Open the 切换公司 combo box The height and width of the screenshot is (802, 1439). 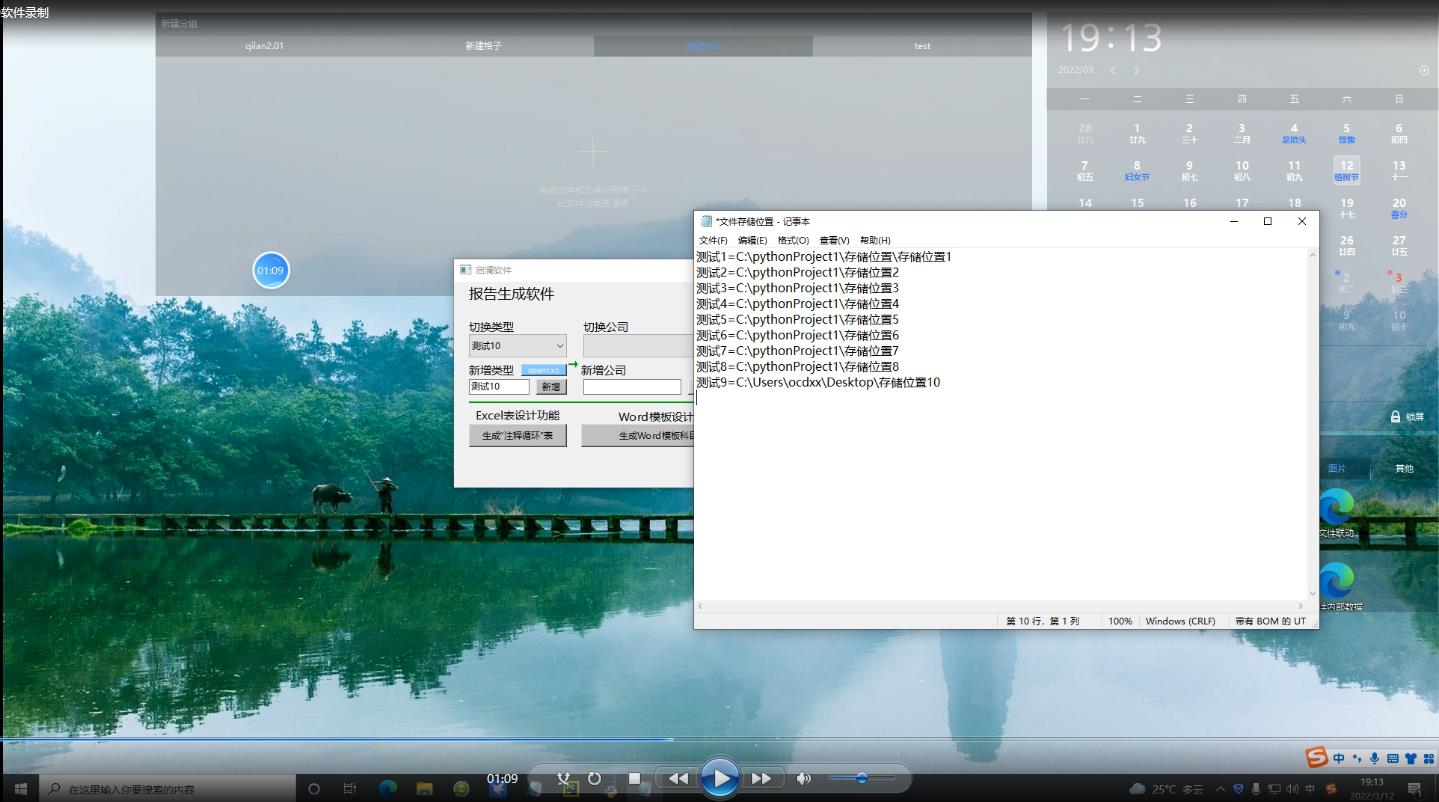[638, 346]
